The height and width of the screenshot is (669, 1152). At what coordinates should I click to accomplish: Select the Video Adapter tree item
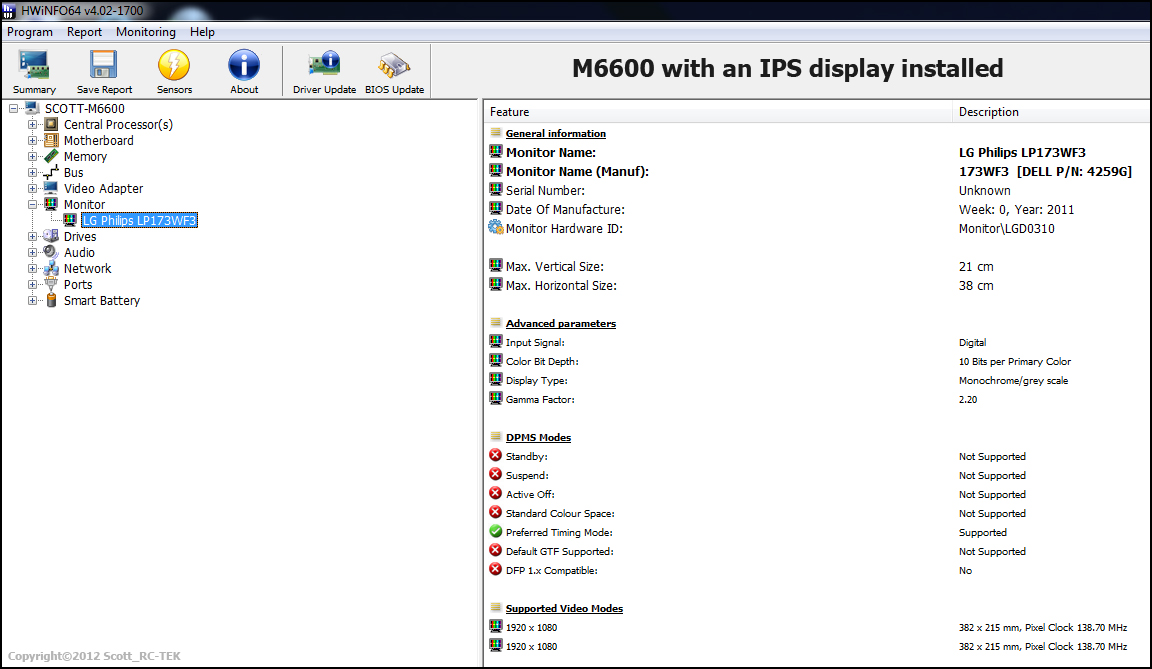click(104, 189)
